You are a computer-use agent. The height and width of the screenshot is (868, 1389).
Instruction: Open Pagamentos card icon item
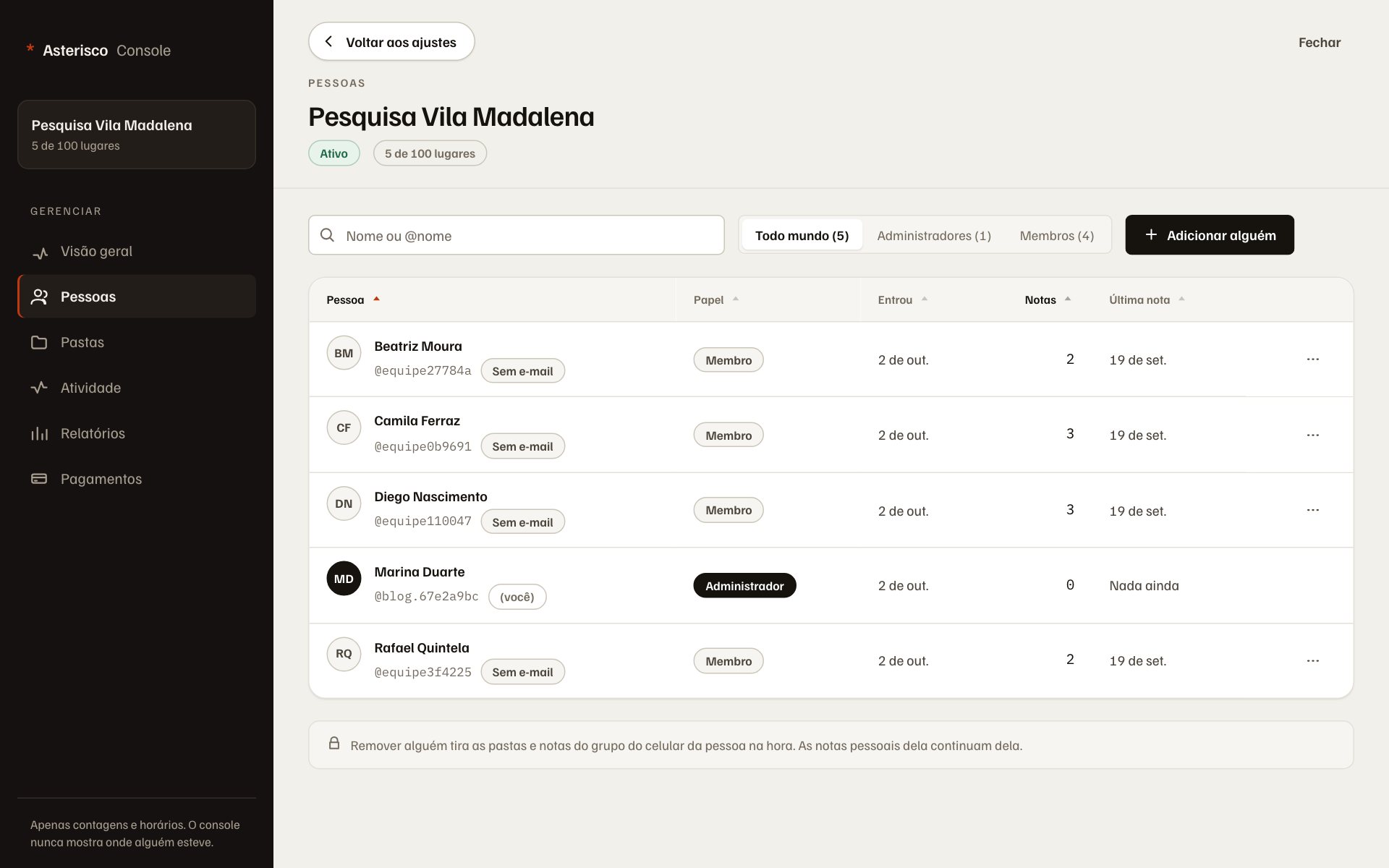tap(137, 479)
